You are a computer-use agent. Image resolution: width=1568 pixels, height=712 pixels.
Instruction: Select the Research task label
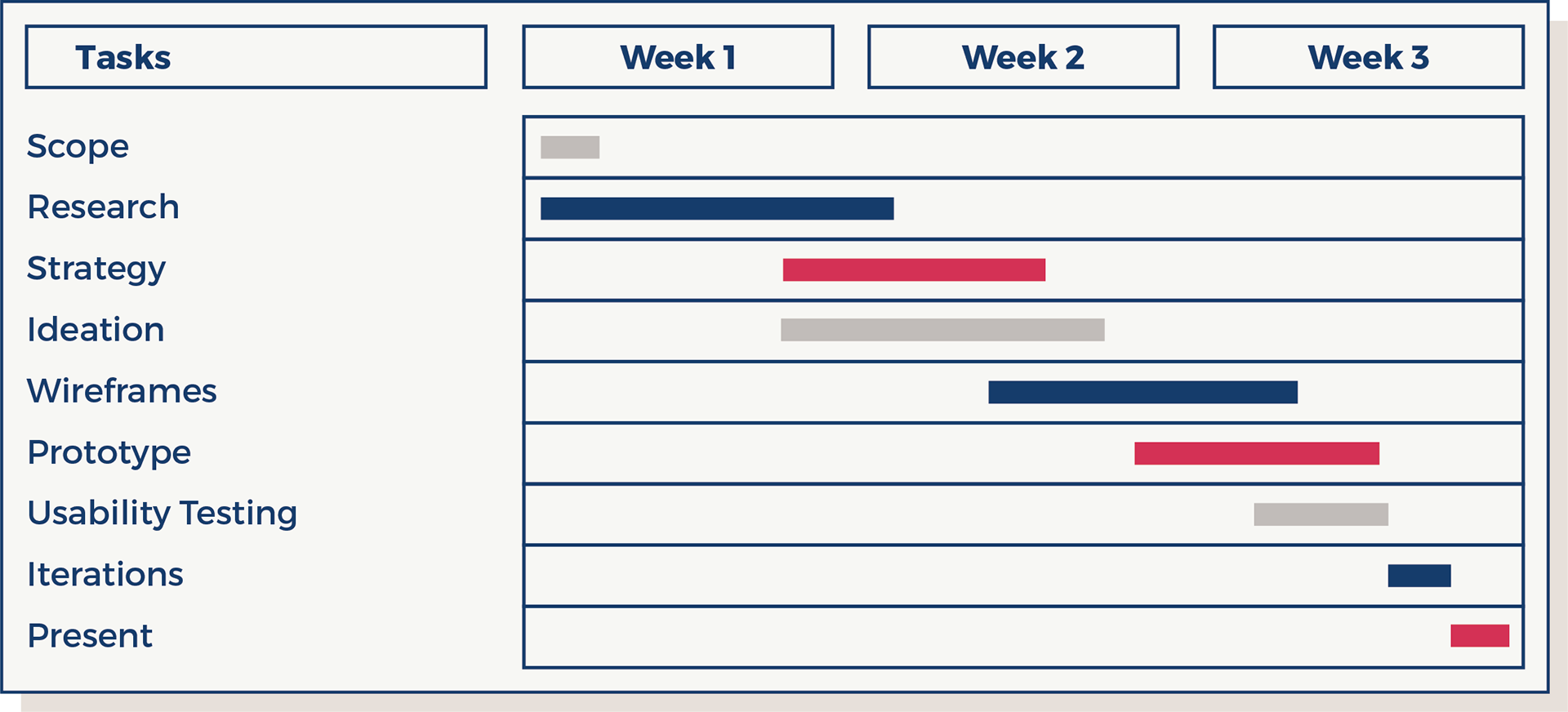coord(103,207)
